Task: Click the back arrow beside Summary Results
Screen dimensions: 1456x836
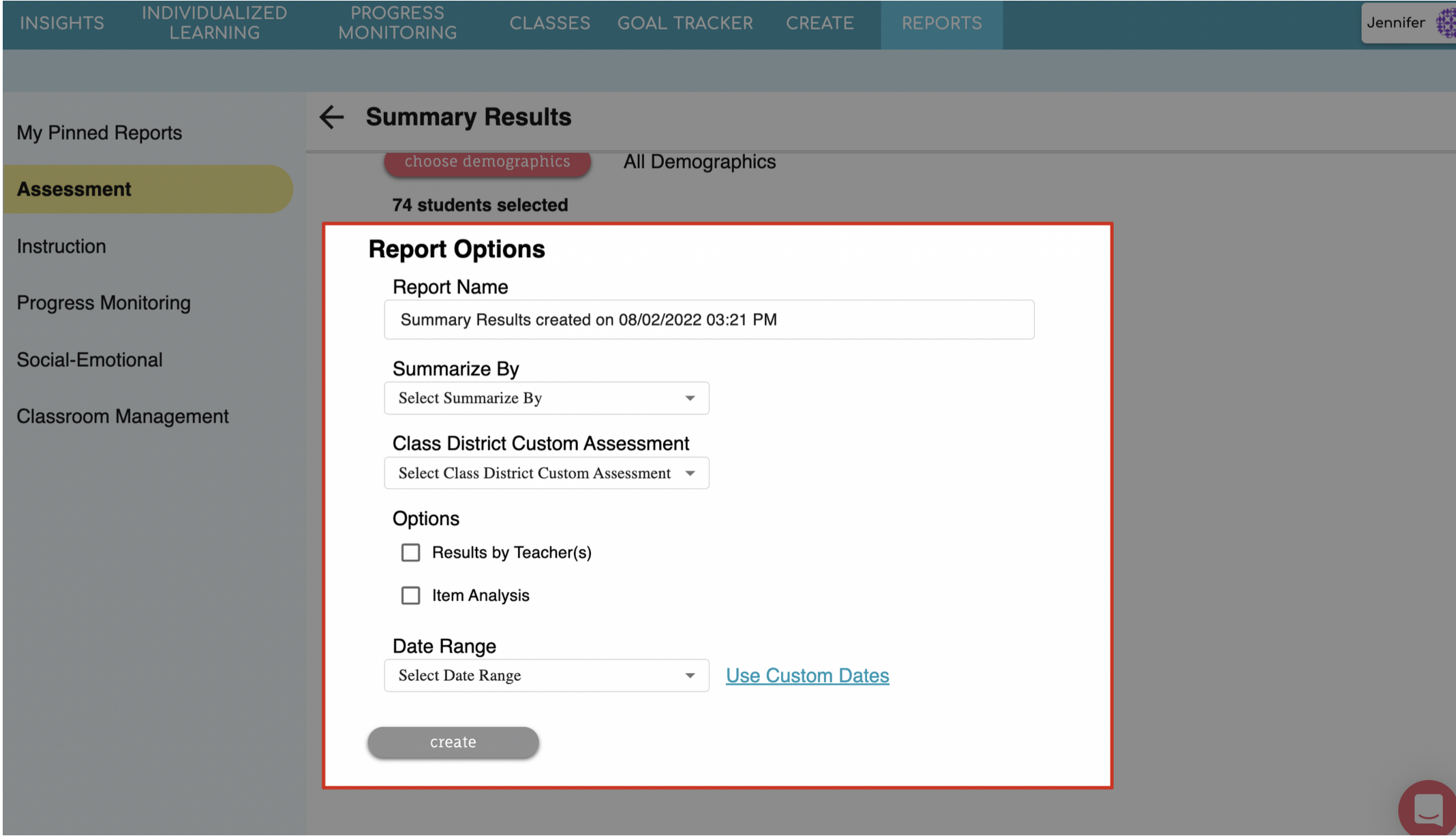Action: pos(331,117)
